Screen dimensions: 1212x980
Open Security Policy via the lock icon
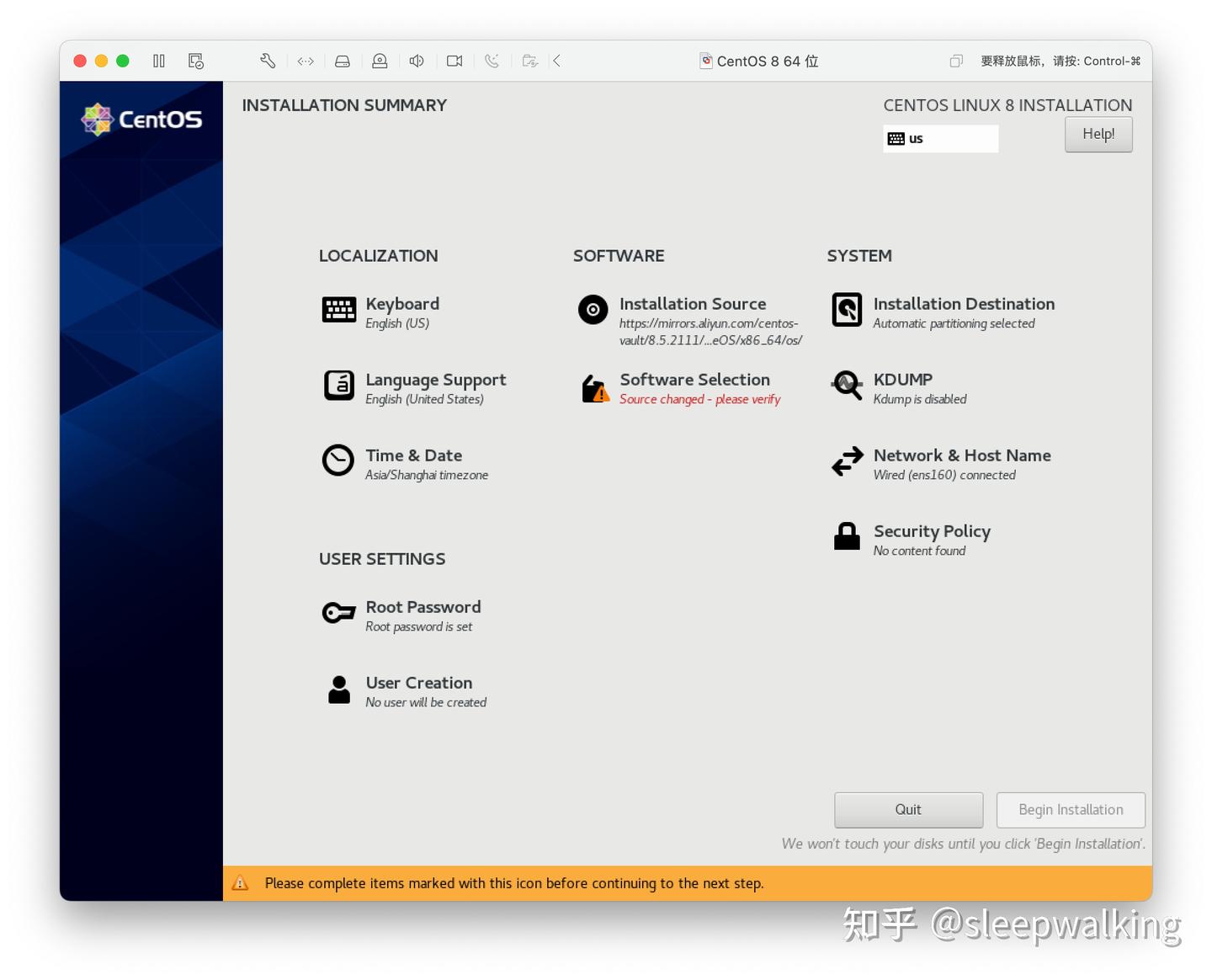847,536
